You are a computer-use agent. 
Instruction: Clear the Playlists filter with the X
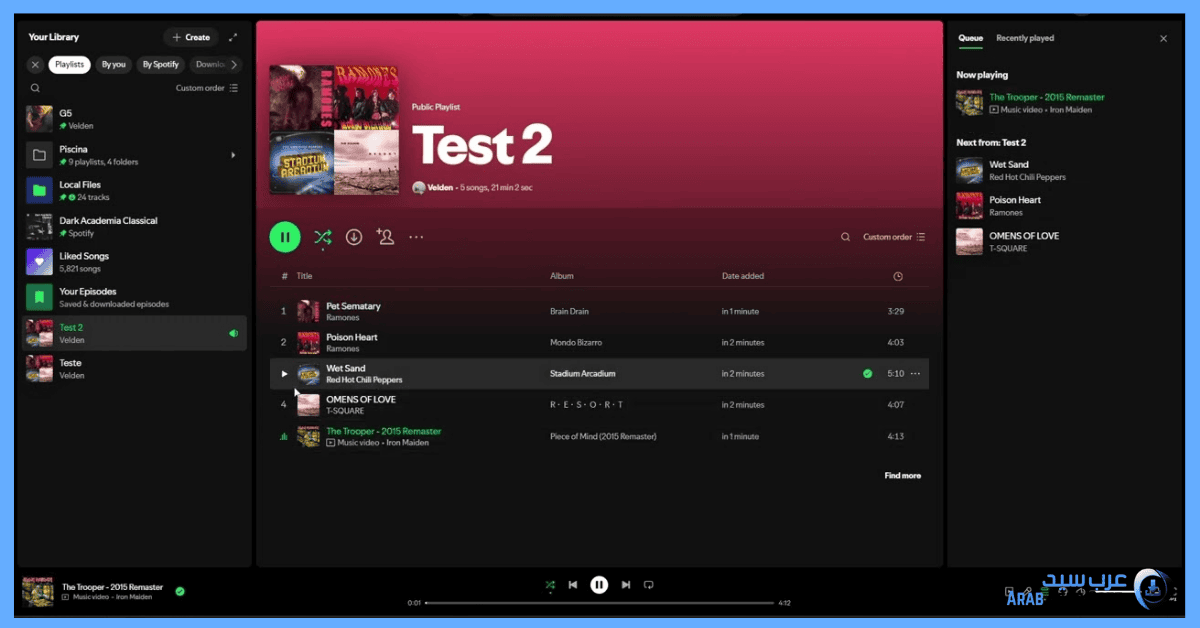pos(35,64)
